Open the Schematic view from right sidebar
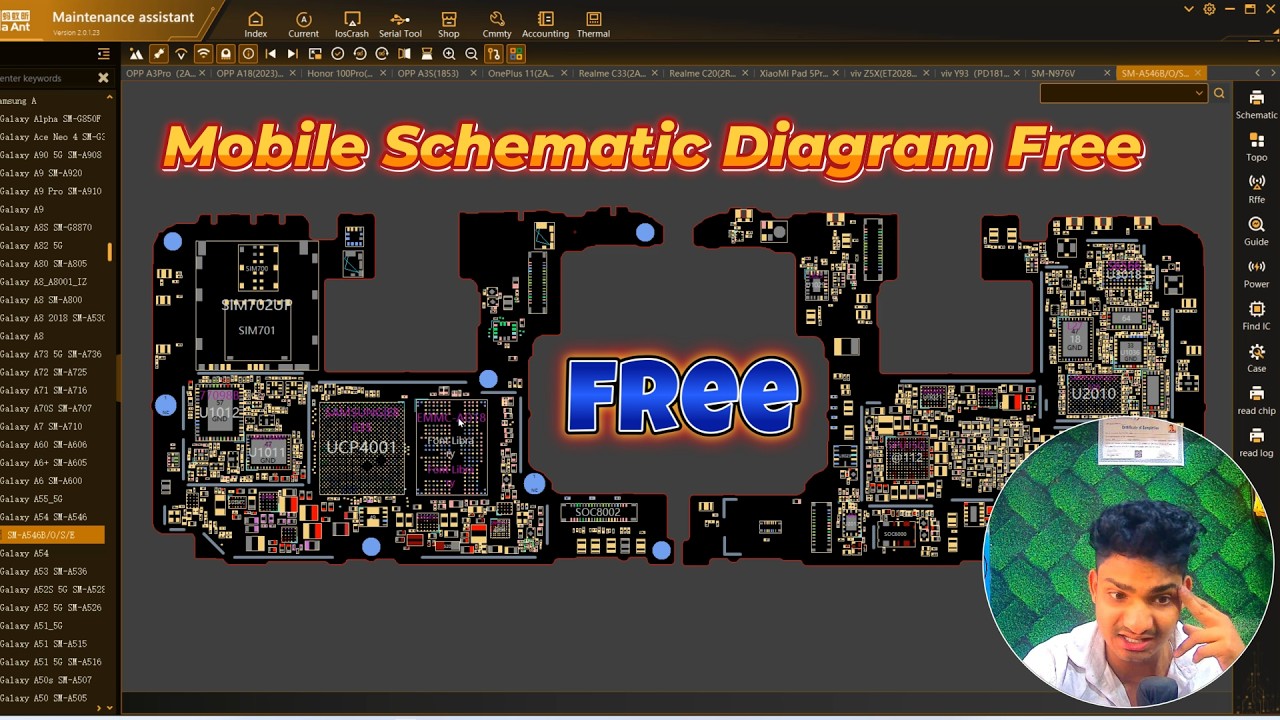The width and height of the screenshot is (1280, 720). 1257,104
